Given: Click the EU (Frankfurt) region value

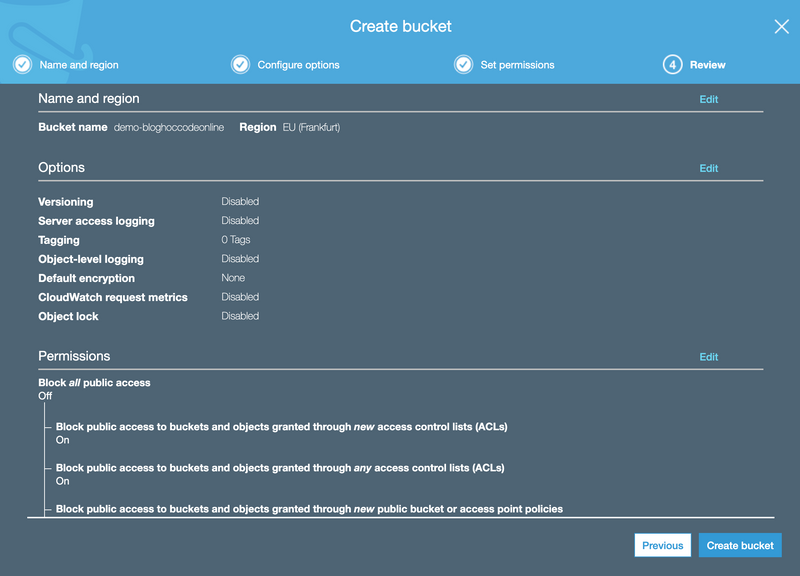Looking at the screenshot, I should [x=311, y=128].
